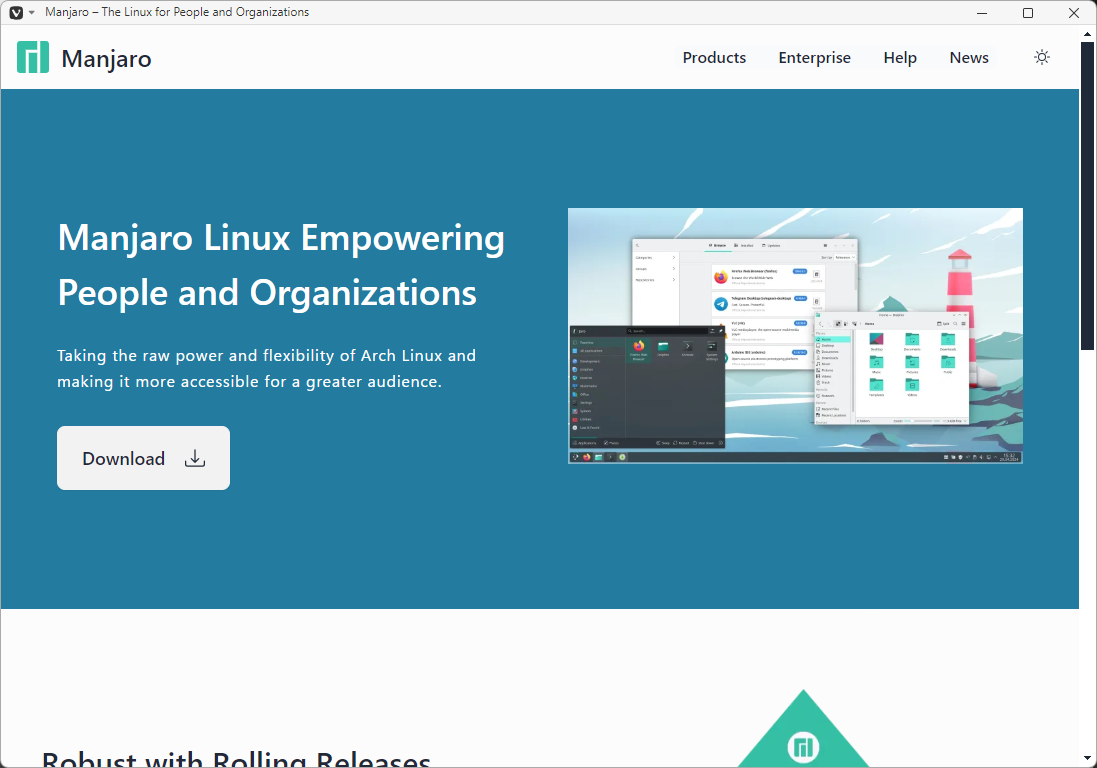Viewport: 1097px width, 768px height.
Task: Open the Enterprise menu
Action: [814, 57]
